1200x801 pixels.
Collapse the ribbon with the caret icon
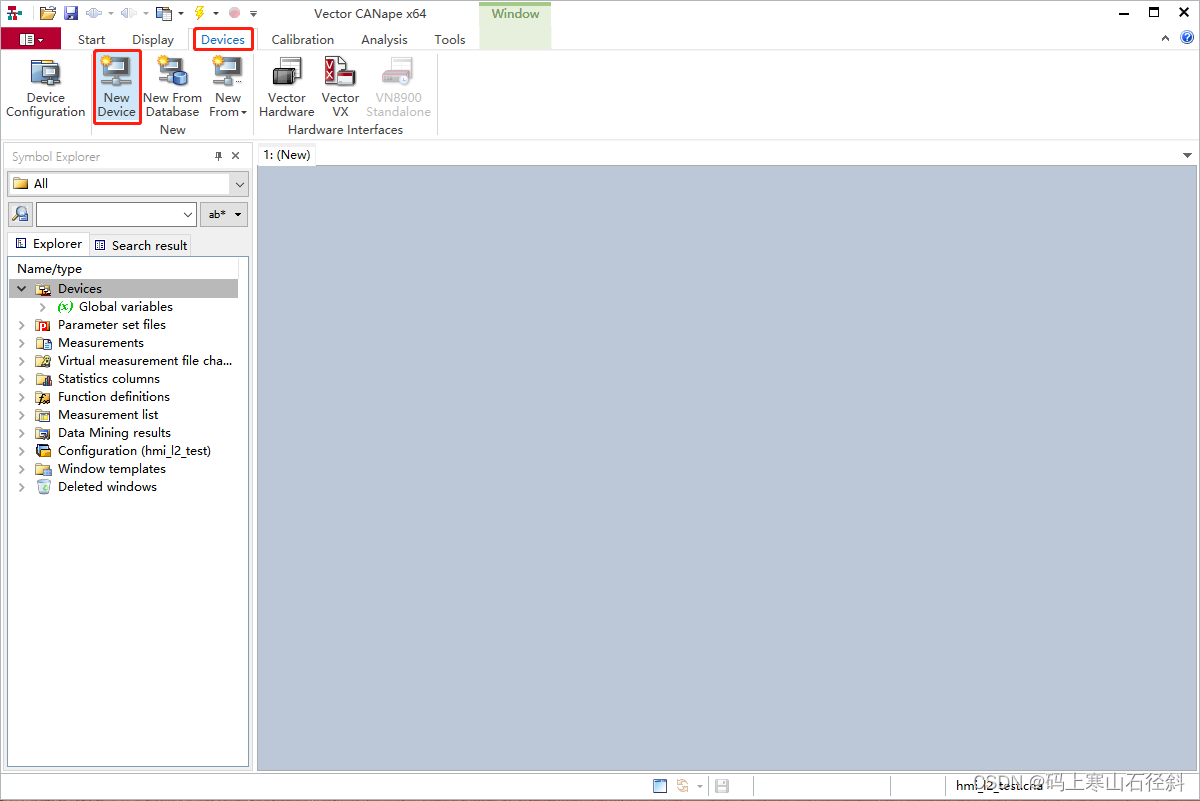pyautogui.click(x=1166, y=38)
